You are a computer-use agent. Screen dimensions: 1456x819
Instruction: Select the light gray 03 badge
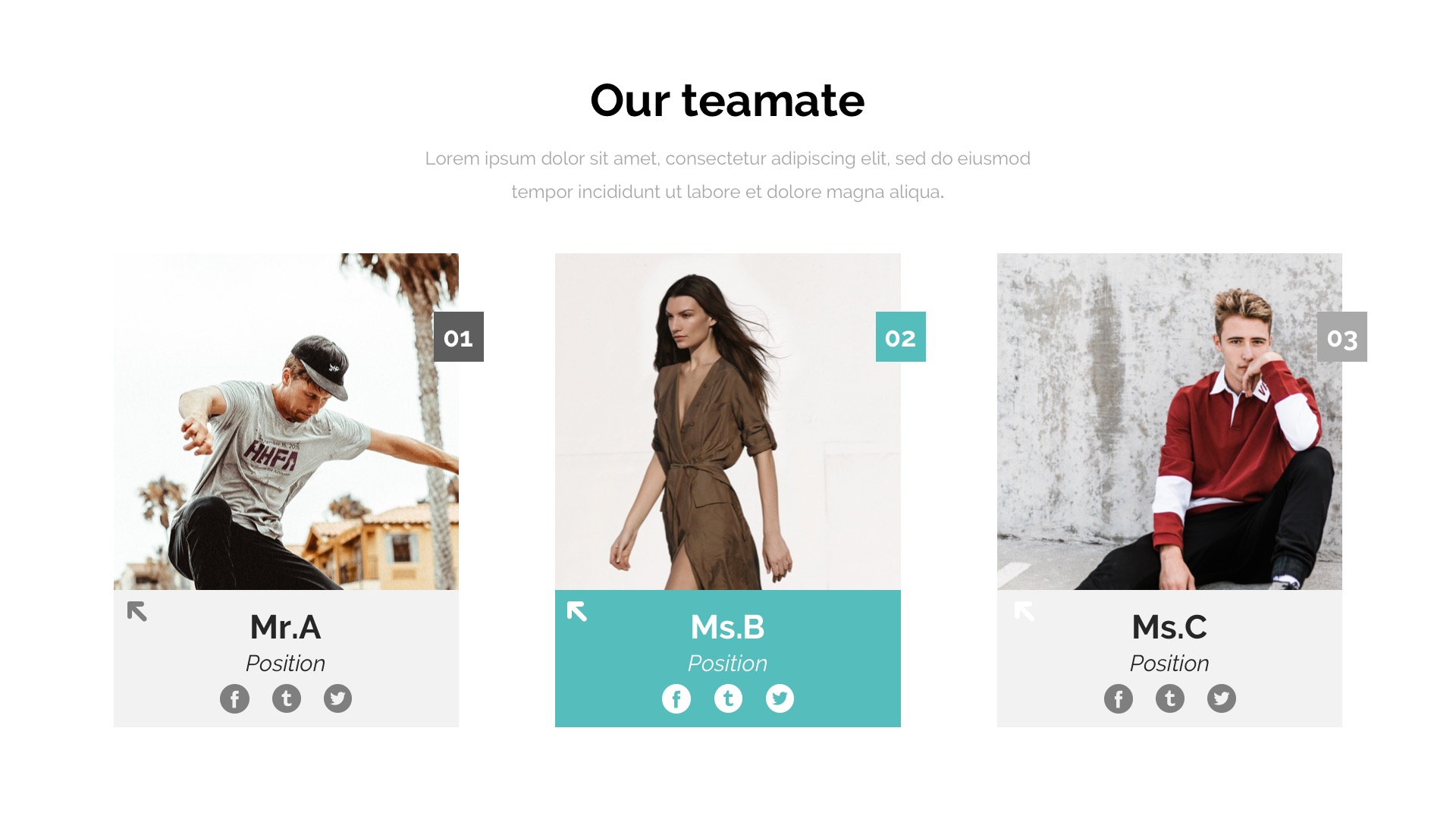pos(1342,337)
